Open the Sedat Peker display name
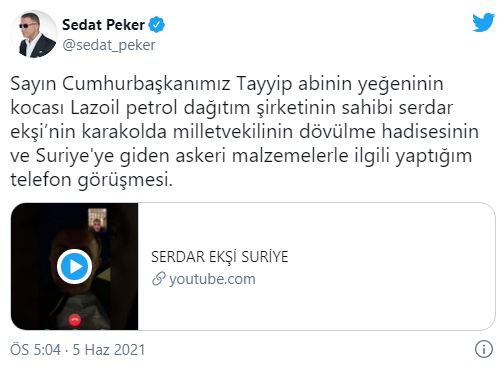The height and width of the screenshot is (368, 504). tap(103, 25)
